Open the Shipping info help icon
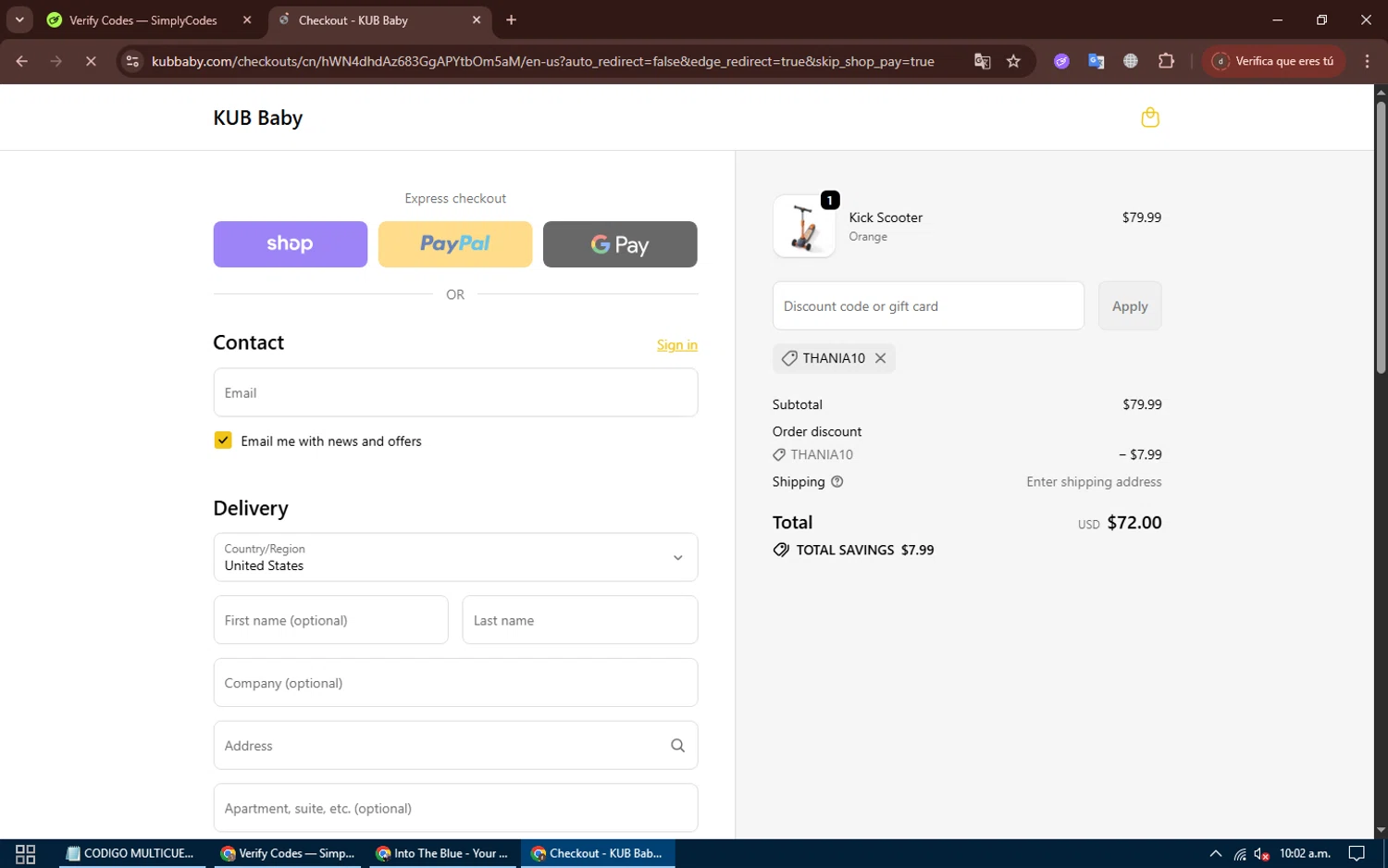Image resolution: width=1388 pixels, height=868 pixels. coord(837,482)
